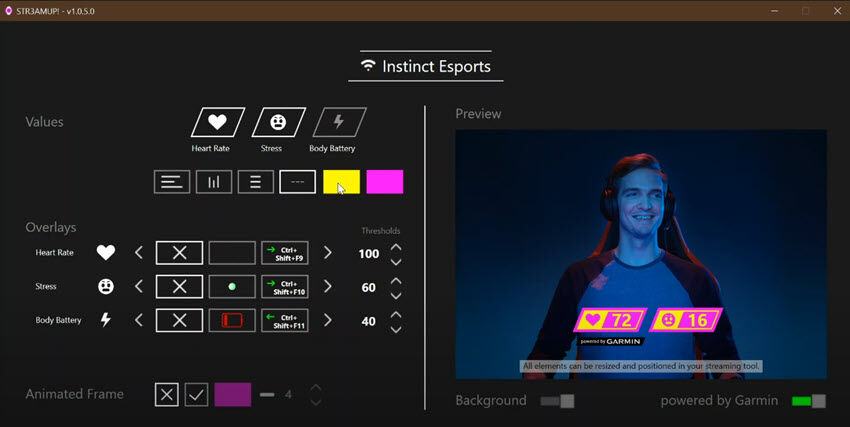The height and width of the screenshot is (427, 850).
Task: Click the Animated Frame thickness line icon
Action: coord(267,394)
